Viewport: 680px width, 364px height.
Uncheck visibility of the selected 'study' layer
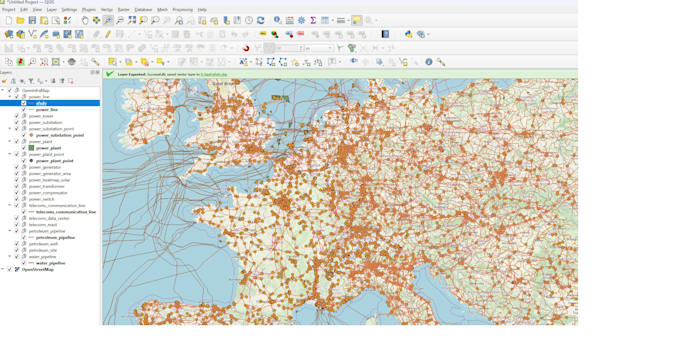point(24,103)
